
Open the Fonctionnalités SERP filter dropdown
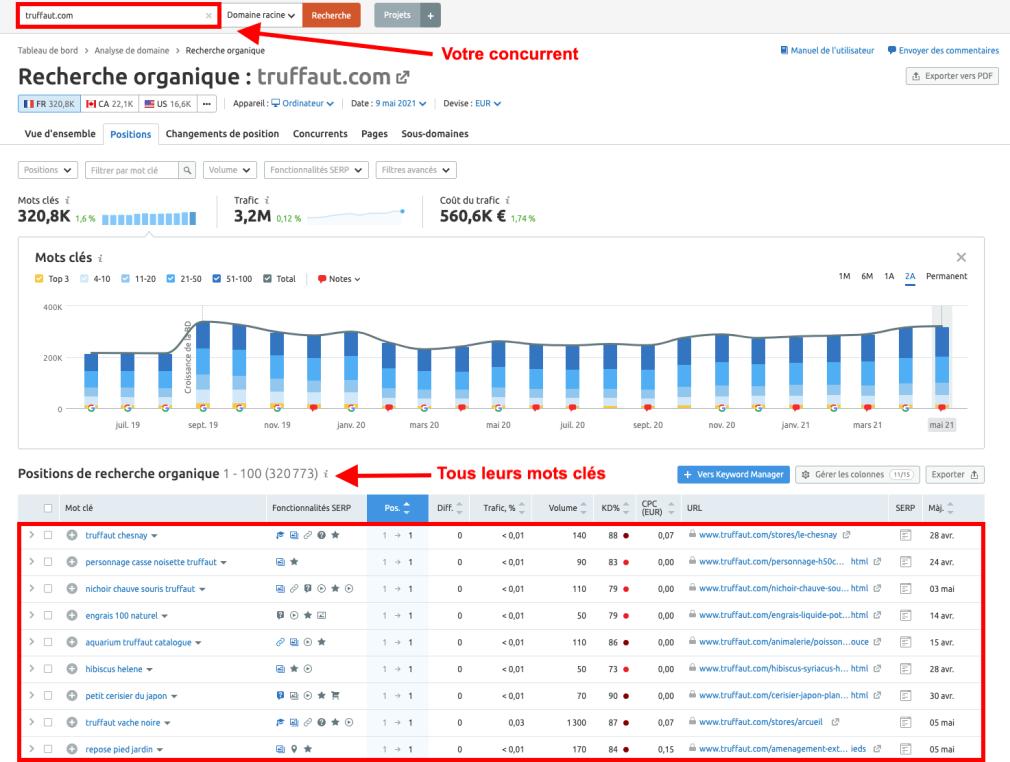[x=316, y=170]
